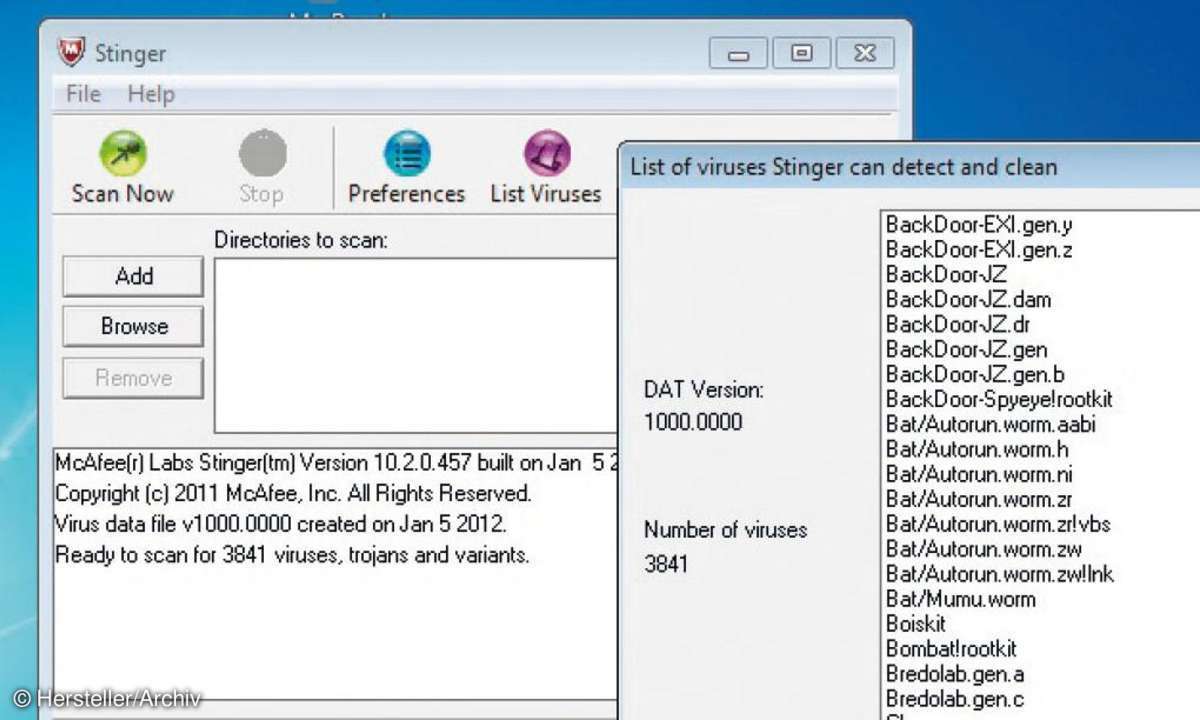Click the DAT Version value 1000.0000
The width and height of the screenshot is (1200, 720).
tap(693, 422)
